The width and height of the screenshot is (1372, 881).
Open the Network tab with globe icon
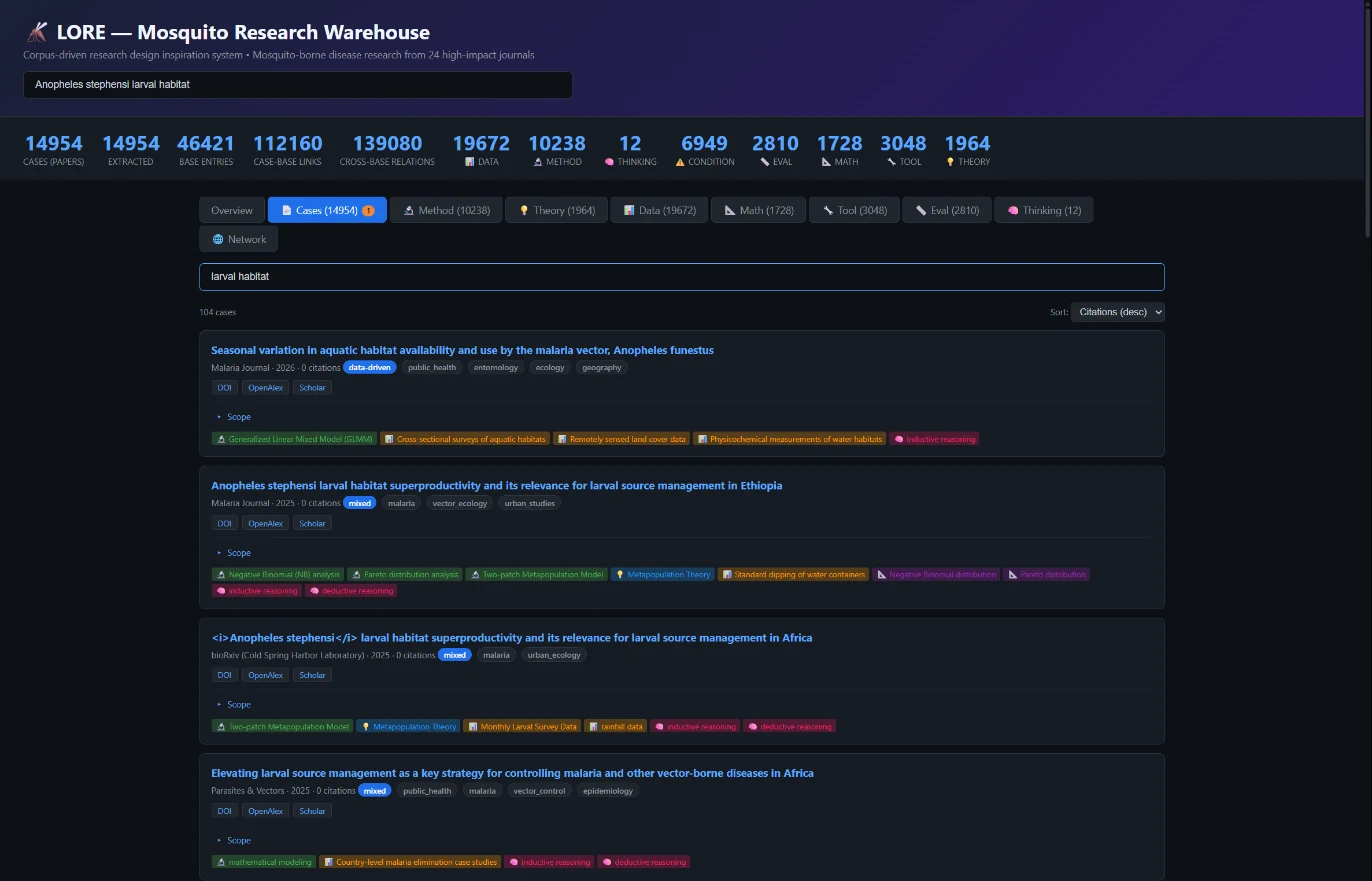tap(238, 239)
